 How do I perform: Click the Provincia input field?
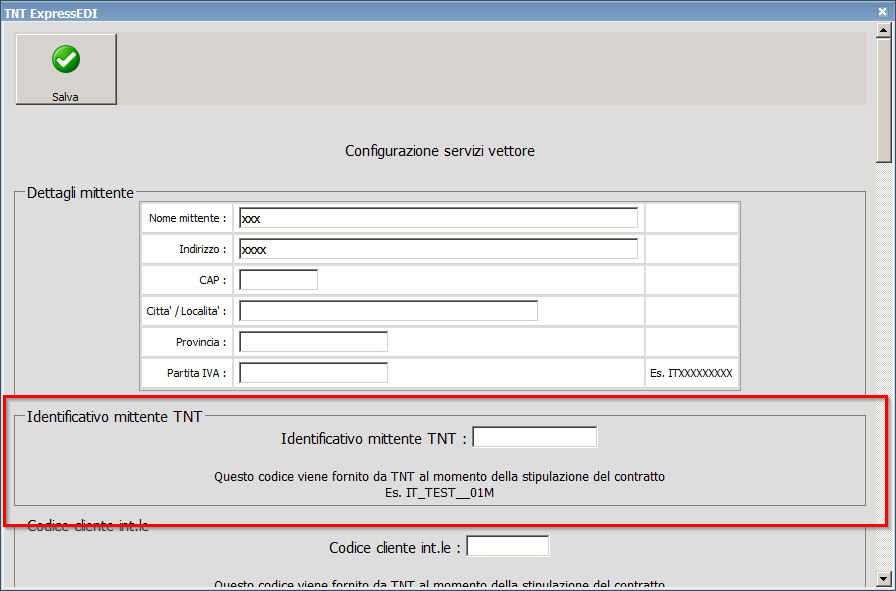(313, 342)
